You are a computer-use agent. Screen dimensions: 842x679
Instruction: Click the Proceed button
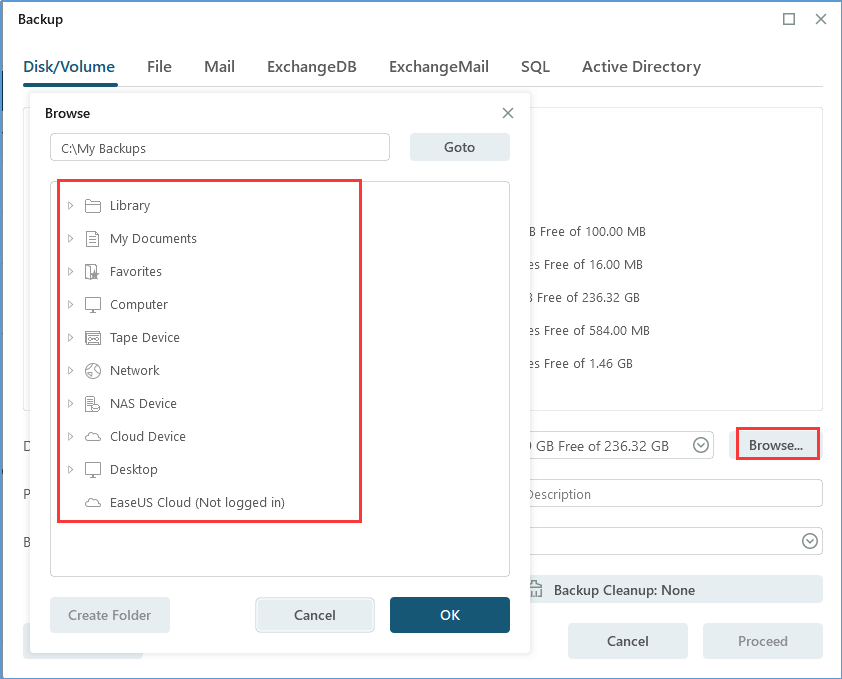762,641
